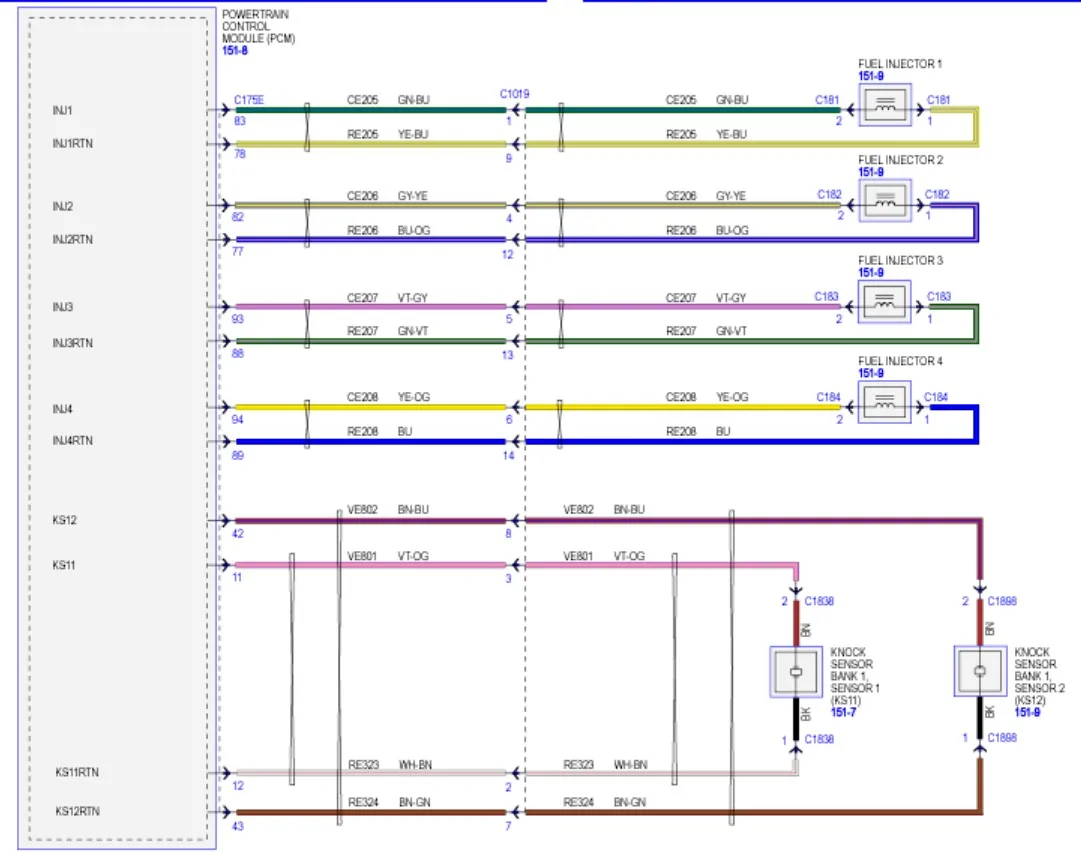
Task: Click pin number 42 at the KS12 wire
Action: pyautogui.click(x=238, y=534)
